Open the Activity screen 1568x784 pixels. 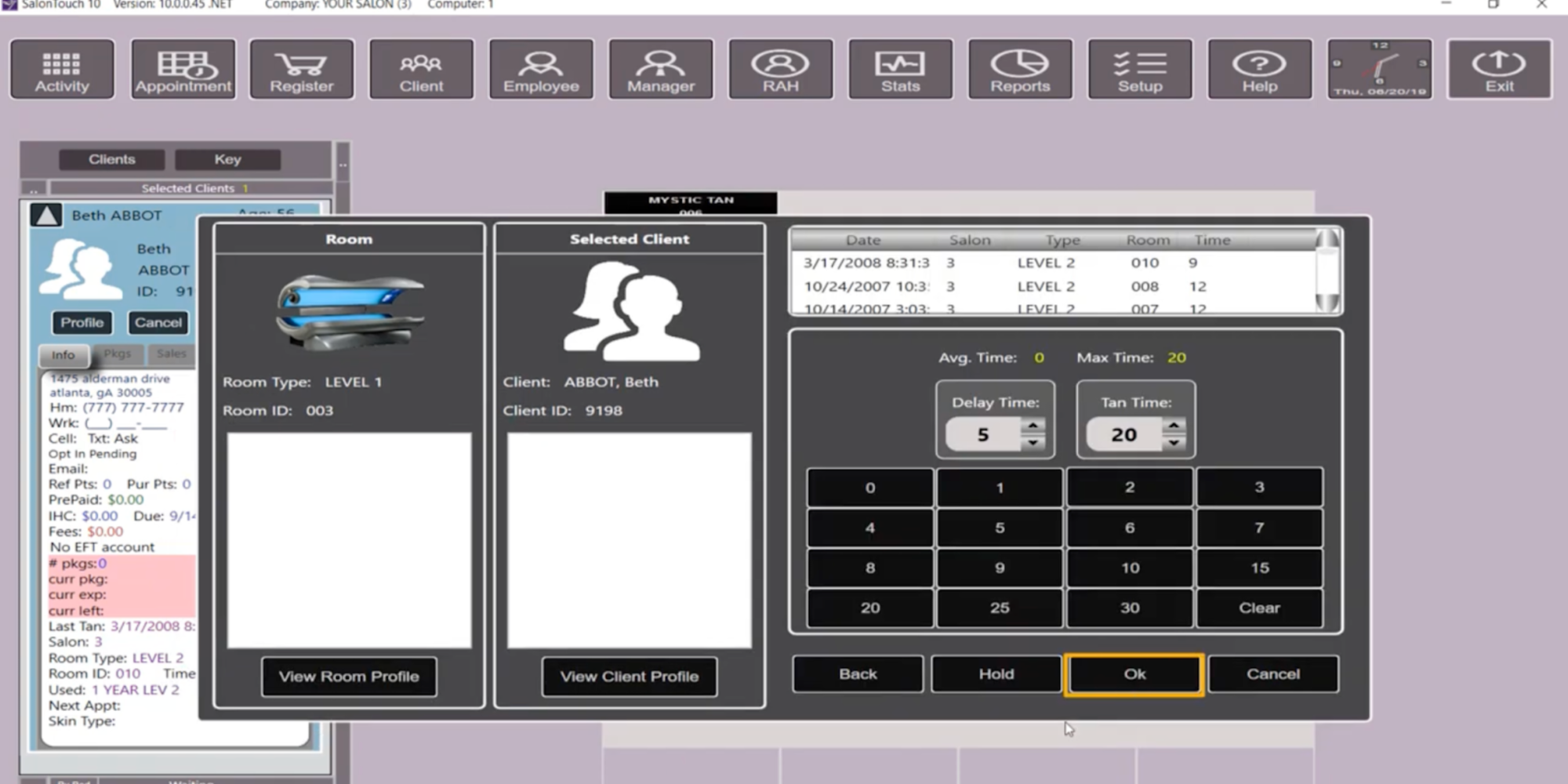coord(62,69)
